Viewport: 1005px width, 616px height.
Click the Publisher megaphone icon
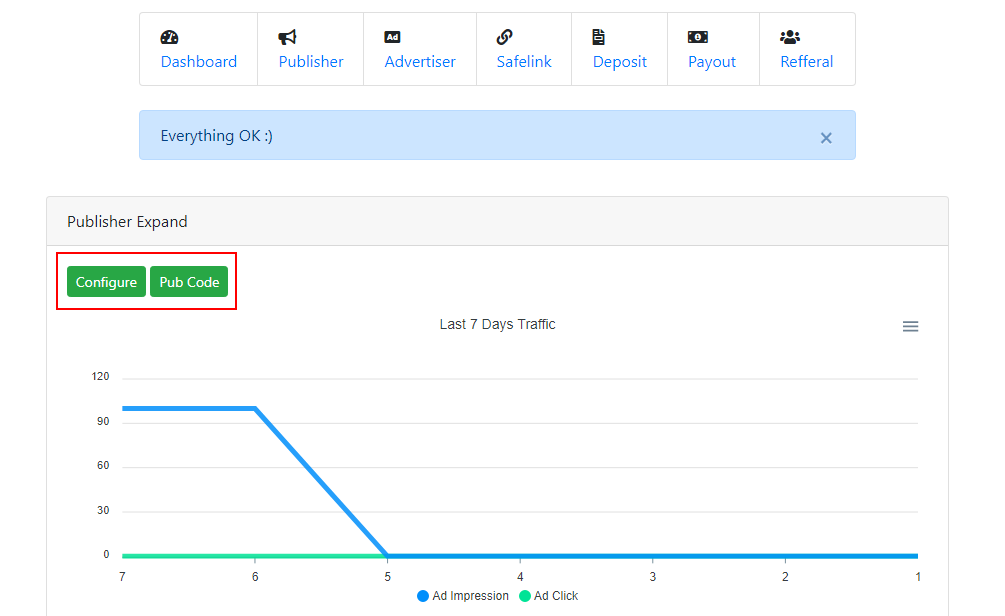point(287,37)
